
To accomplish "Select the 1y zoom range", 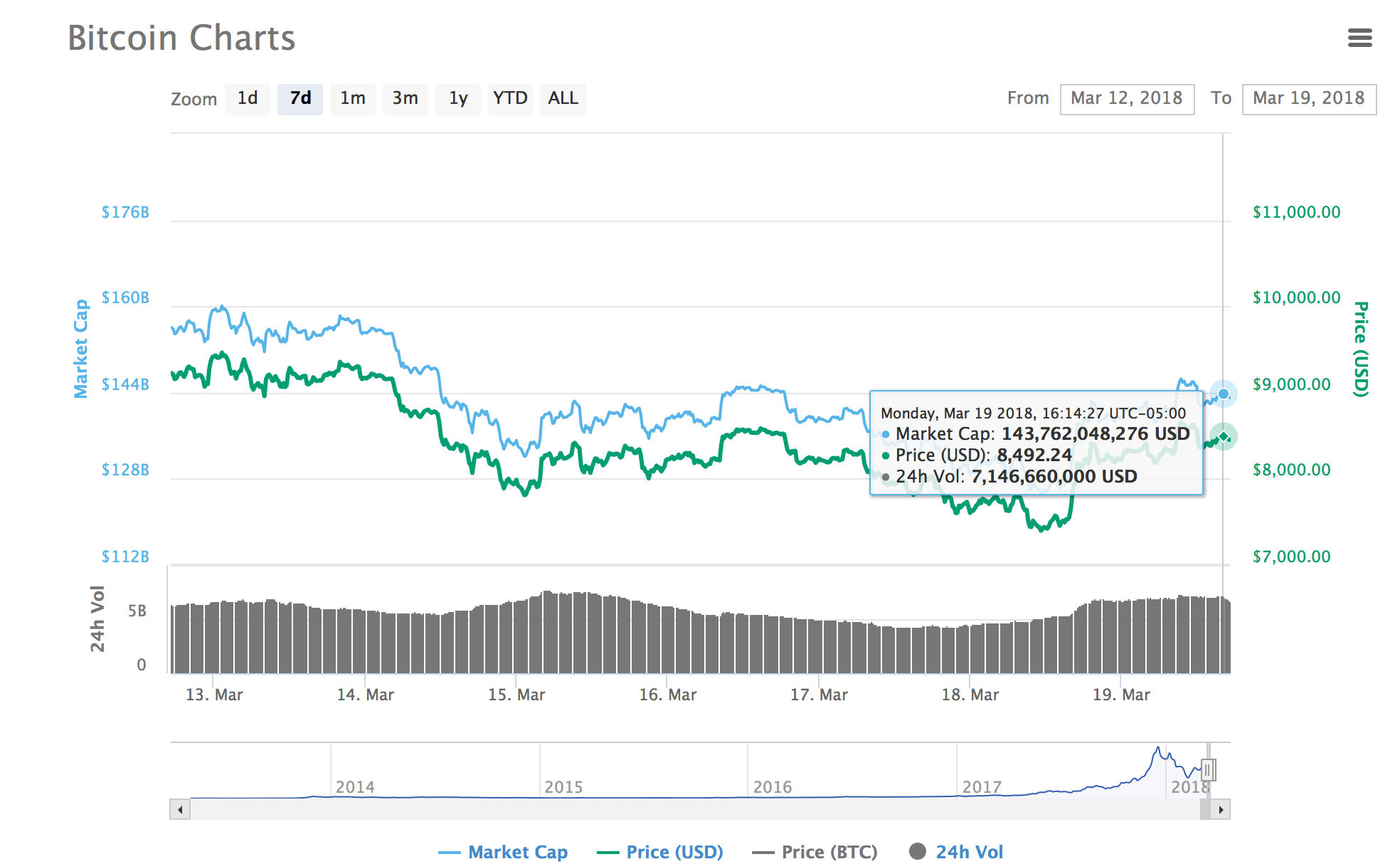I will click(x=458, y=98).
